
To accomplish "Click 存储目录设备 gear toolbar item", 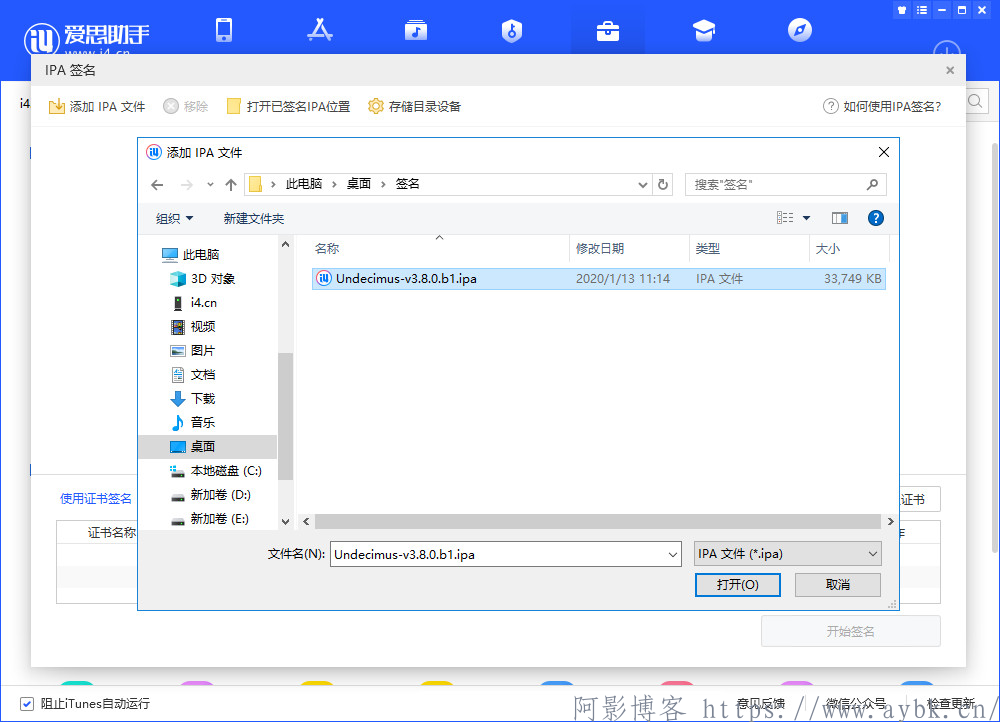I will tap(415, 107).
